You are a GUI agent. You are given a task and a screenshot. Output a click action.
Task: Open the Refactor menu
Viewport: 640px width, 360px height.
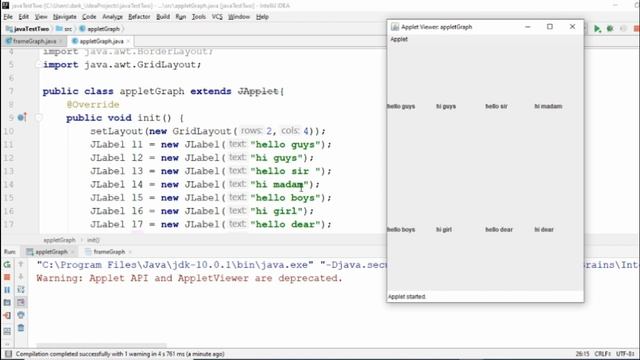pyautogui.click(x=139, y=17)
